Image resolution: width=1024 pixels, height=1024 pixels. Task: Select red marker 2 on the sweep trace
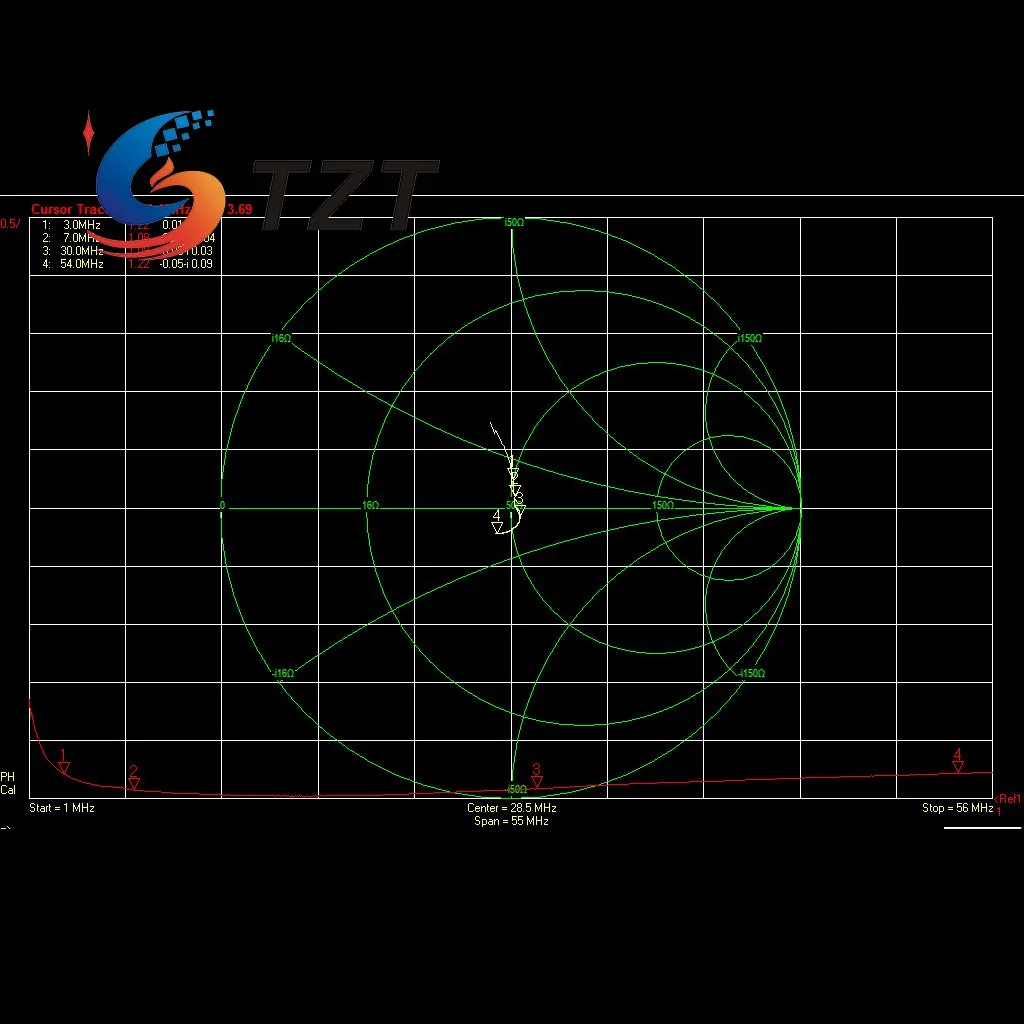click(x=134, y=778)
